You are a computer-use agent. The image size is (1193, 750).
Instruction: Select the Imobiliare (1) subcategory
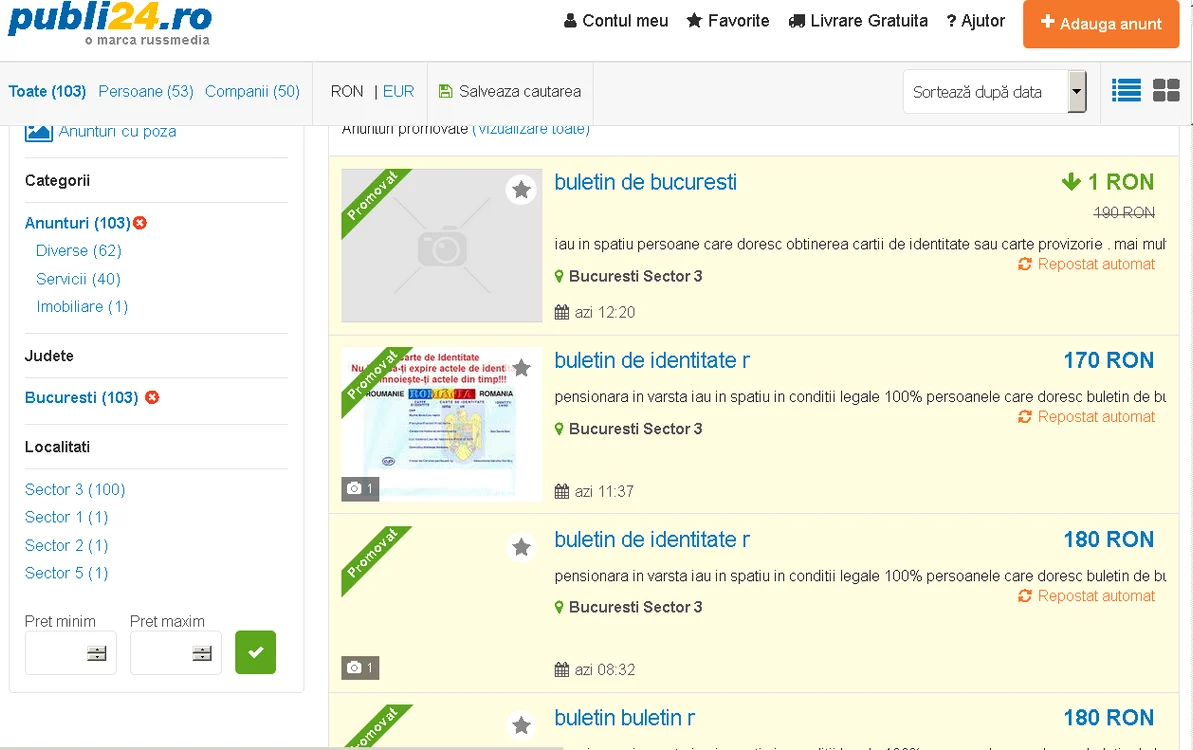82,307
